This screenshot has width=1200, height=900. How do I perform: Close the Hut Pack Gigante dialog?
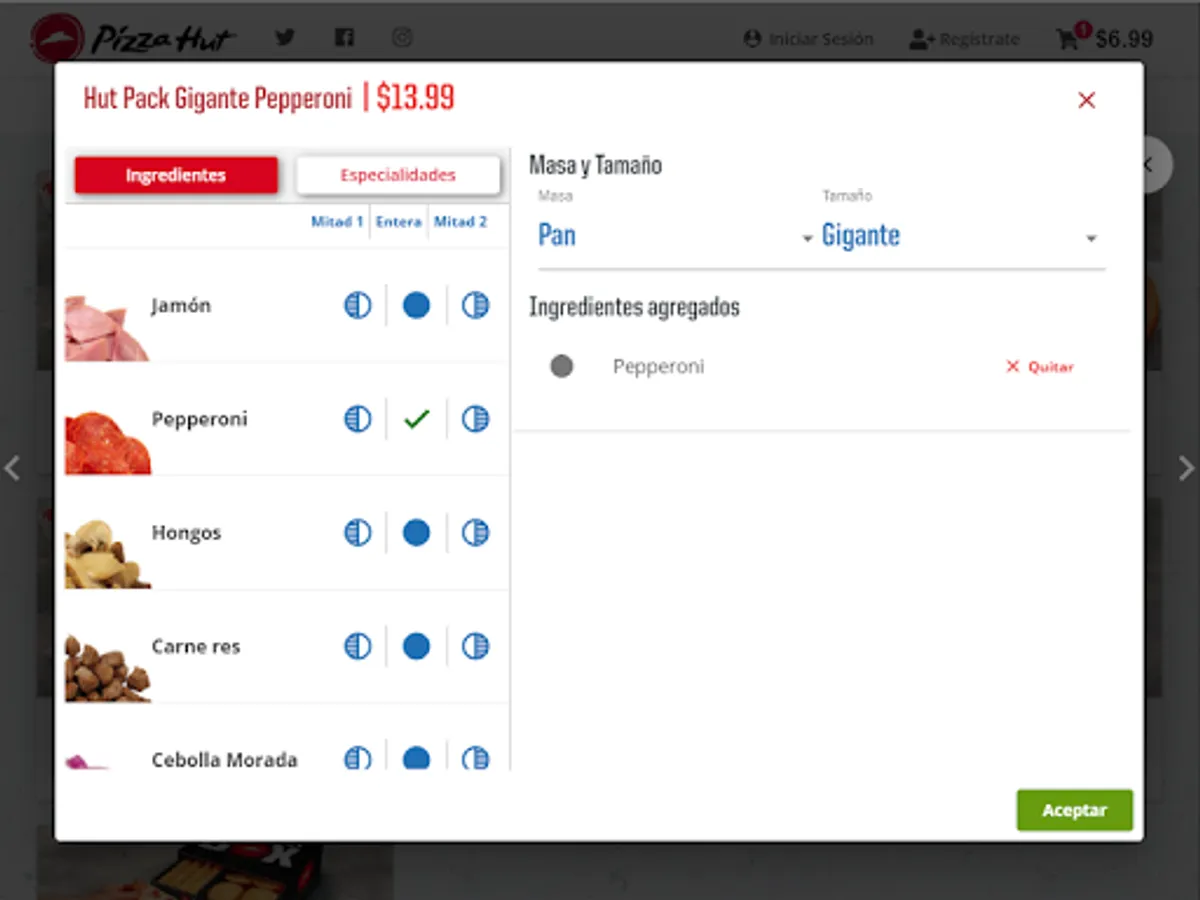point(1087,100)
